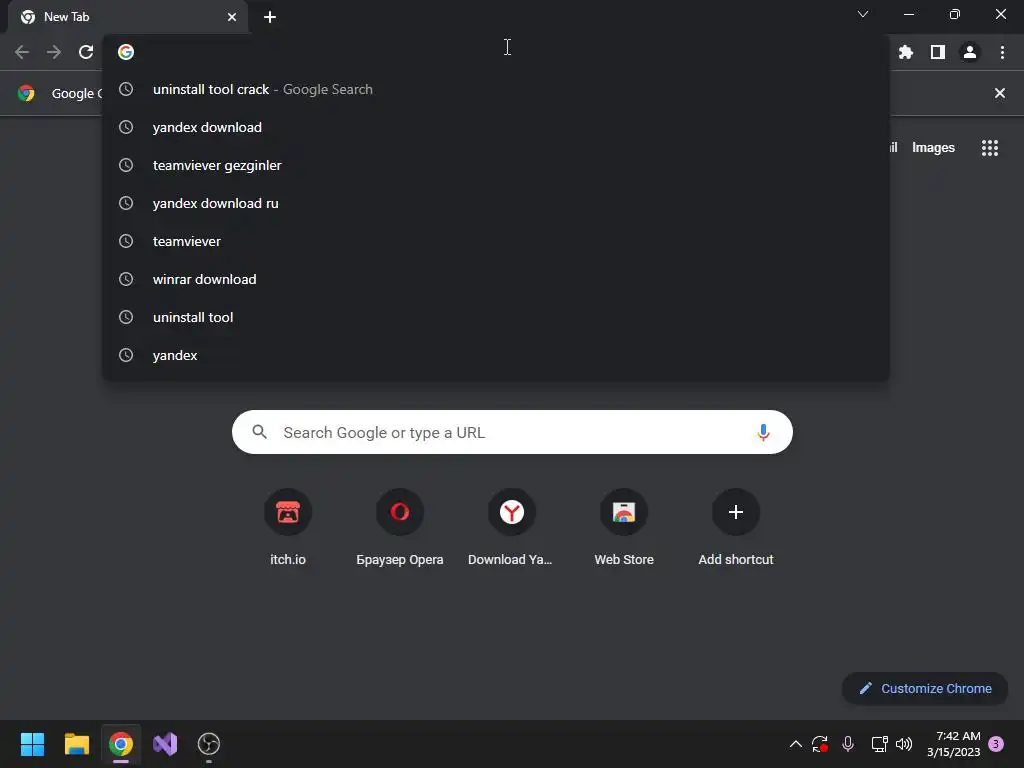
Task: Click the tray microphone icon
Action: pos(848,744)
